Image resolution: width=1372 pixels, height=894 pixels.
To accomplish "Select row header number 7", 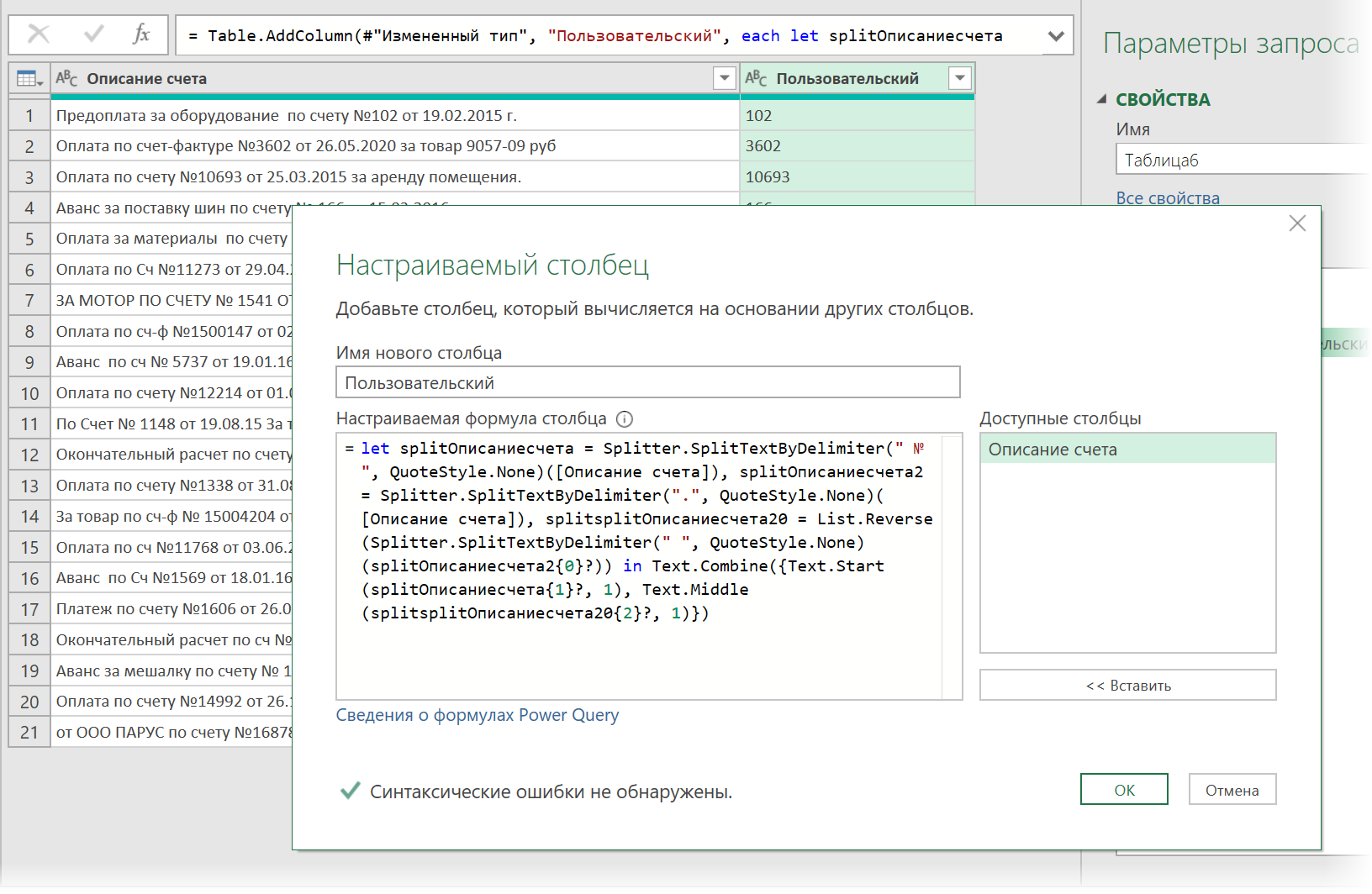I will pyautogui.click(x=29, y=301).
